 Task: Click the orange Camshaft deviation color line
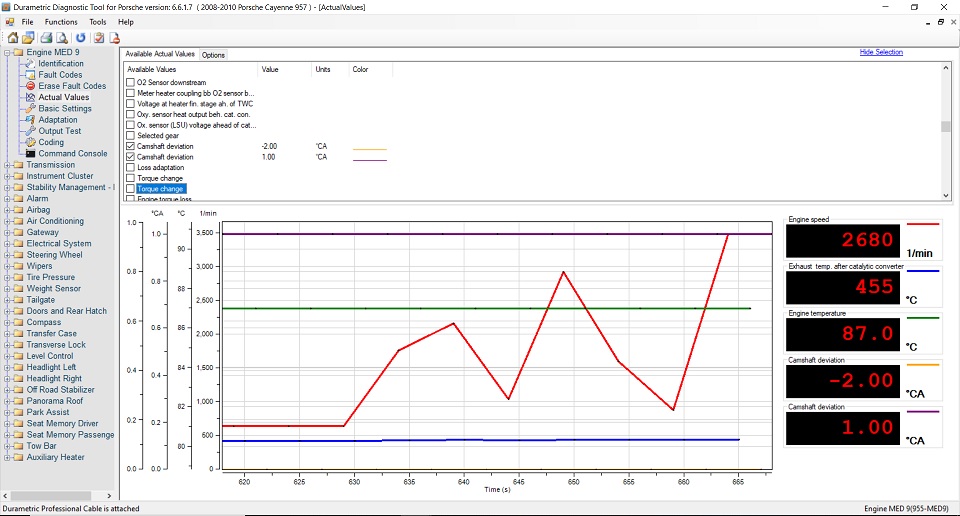[x=369, y=149]
